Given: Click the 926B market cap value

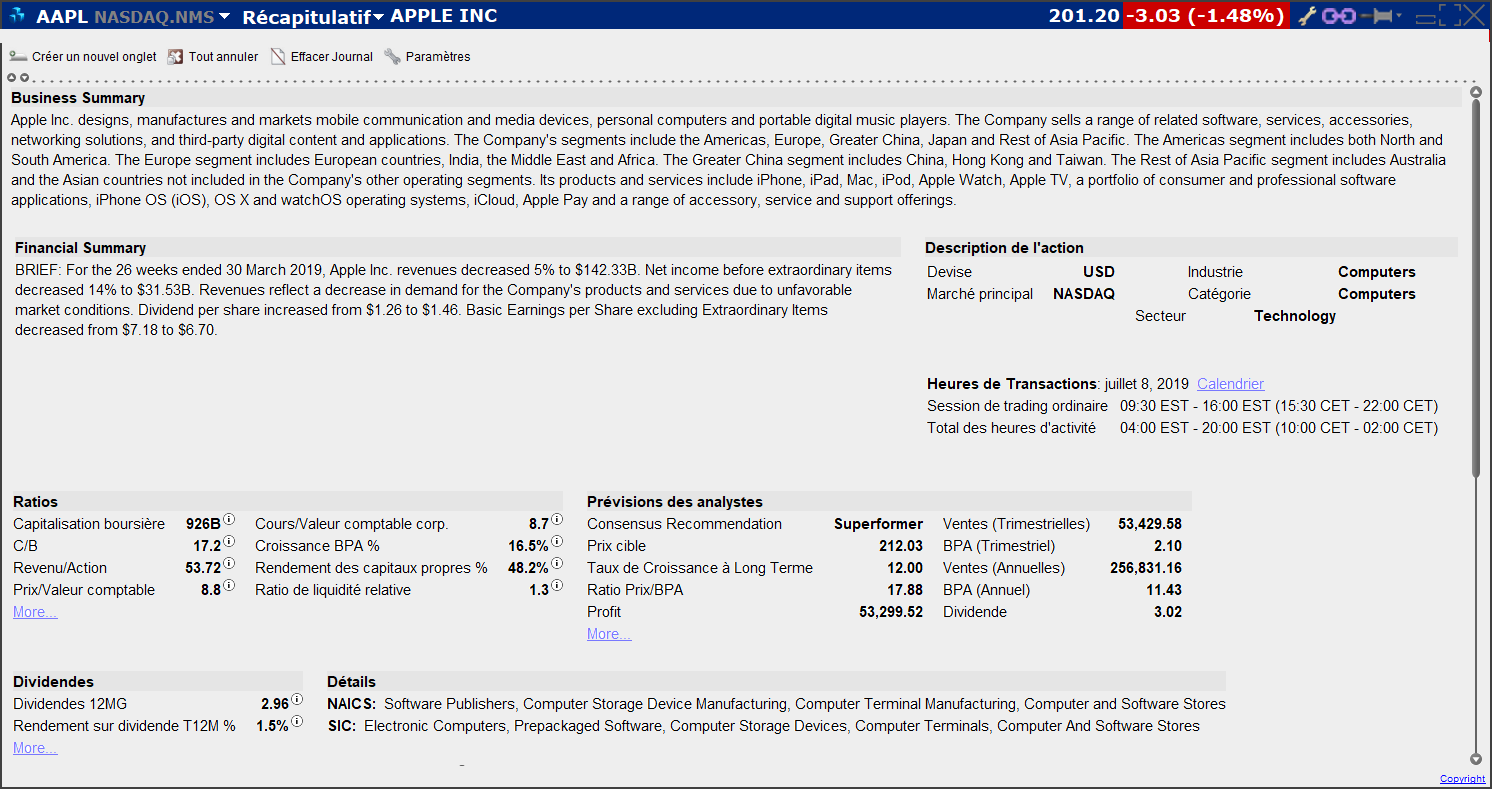Looking at the screenshot, I should pyautogui.click(x=203, y=524).
